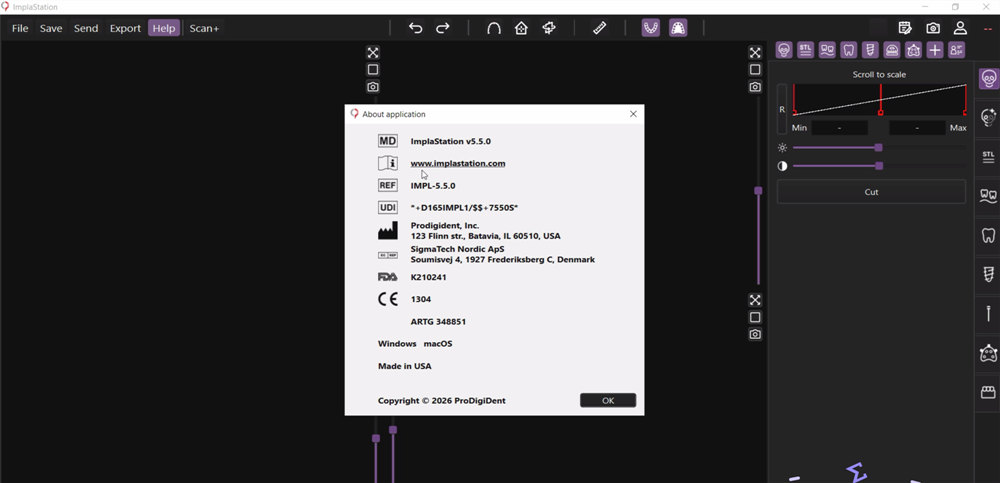Open the Help menu

point(164,28)
